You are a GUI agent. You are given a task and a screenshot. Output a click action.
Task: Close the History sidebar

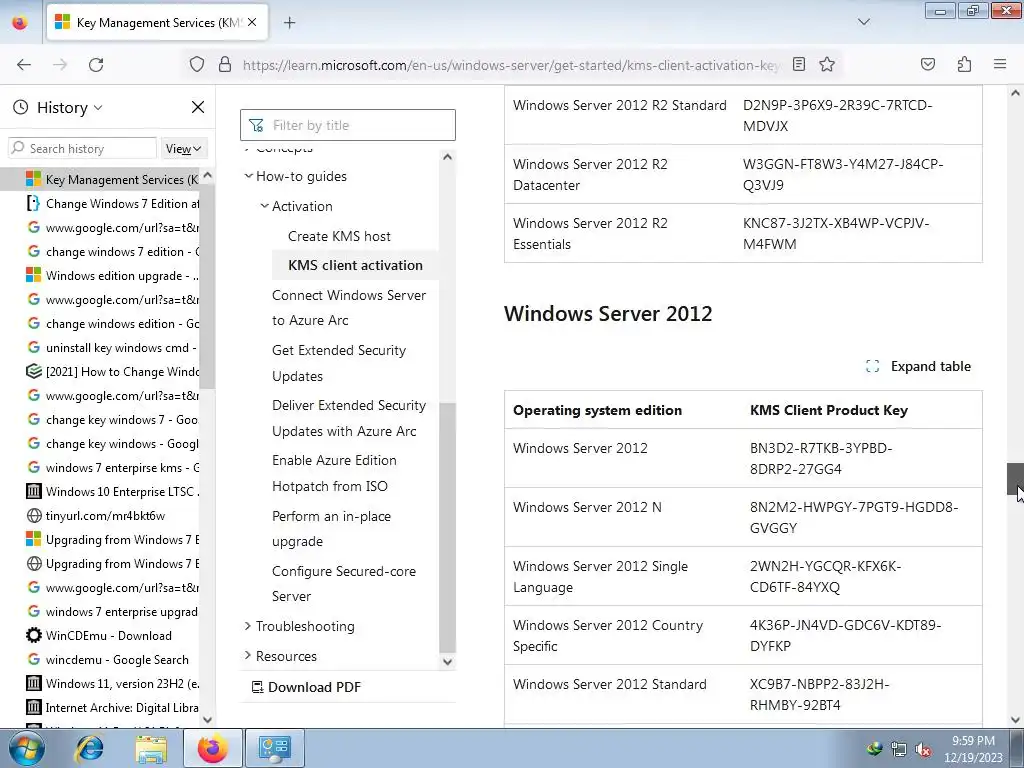(x=197, y=107)
